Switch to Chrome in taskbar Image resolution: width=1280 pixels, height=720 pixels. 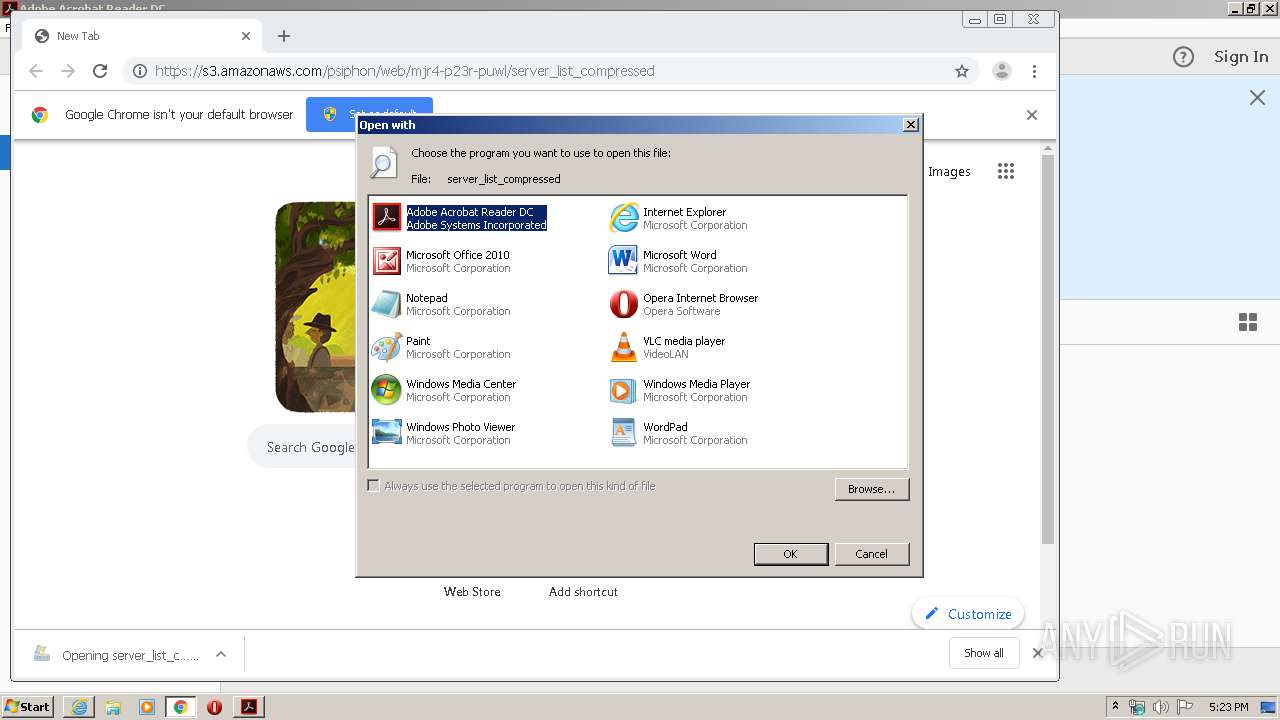[181, 707]
